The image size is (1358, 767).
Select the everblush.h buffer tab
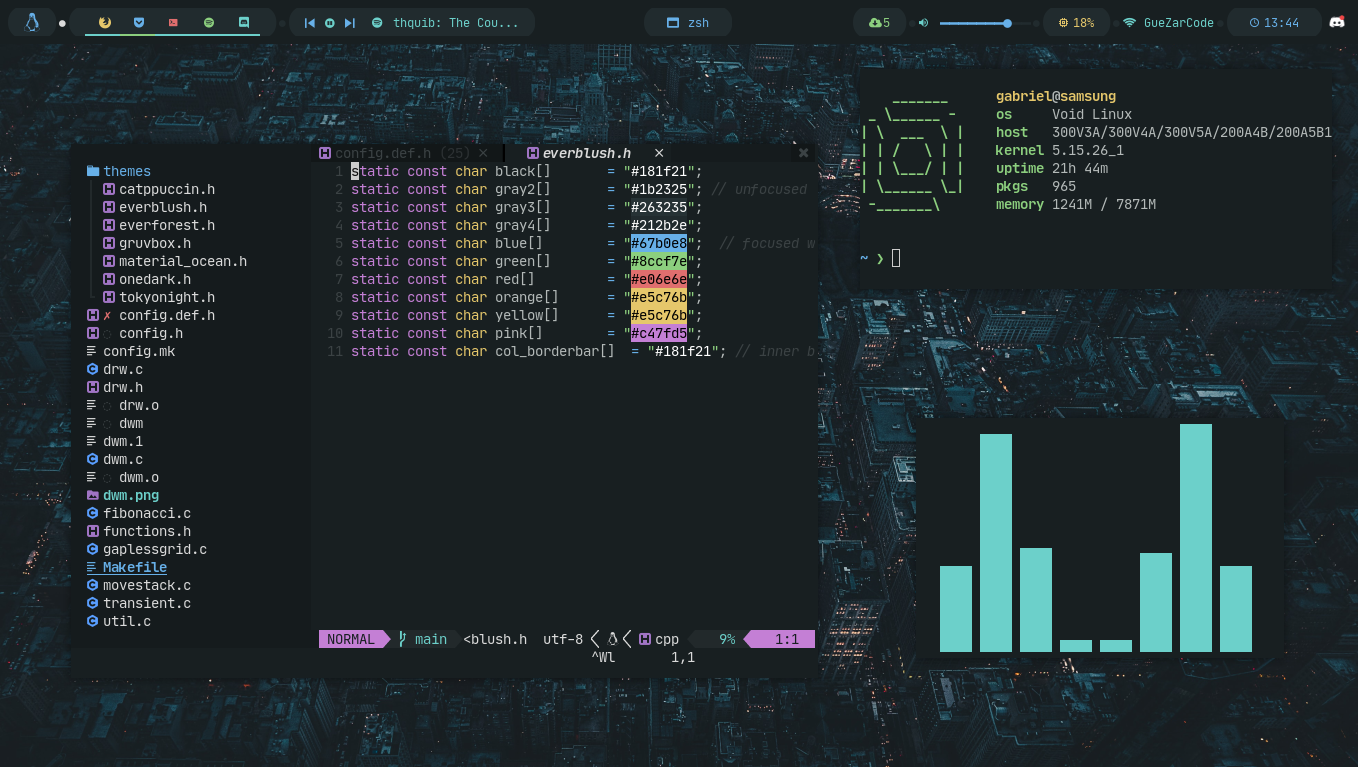587,153
